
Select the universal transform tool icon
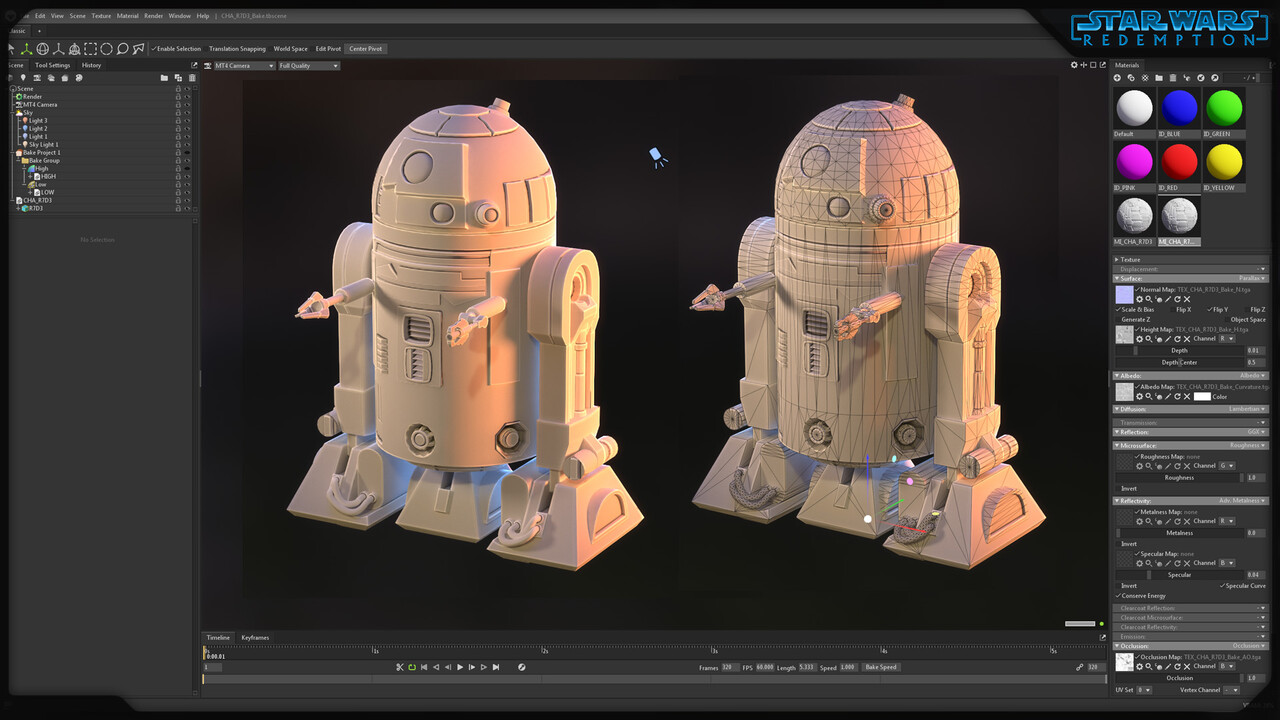(x=74, y=49)
